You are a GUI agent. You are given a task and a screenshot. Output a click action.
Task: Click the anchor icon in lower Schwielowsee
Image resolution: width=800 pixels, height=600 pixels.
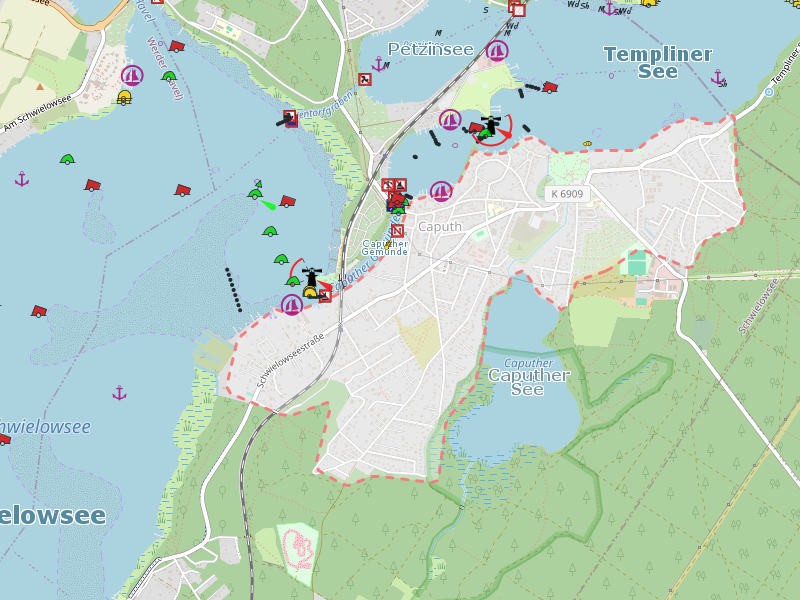click(120, 393)
